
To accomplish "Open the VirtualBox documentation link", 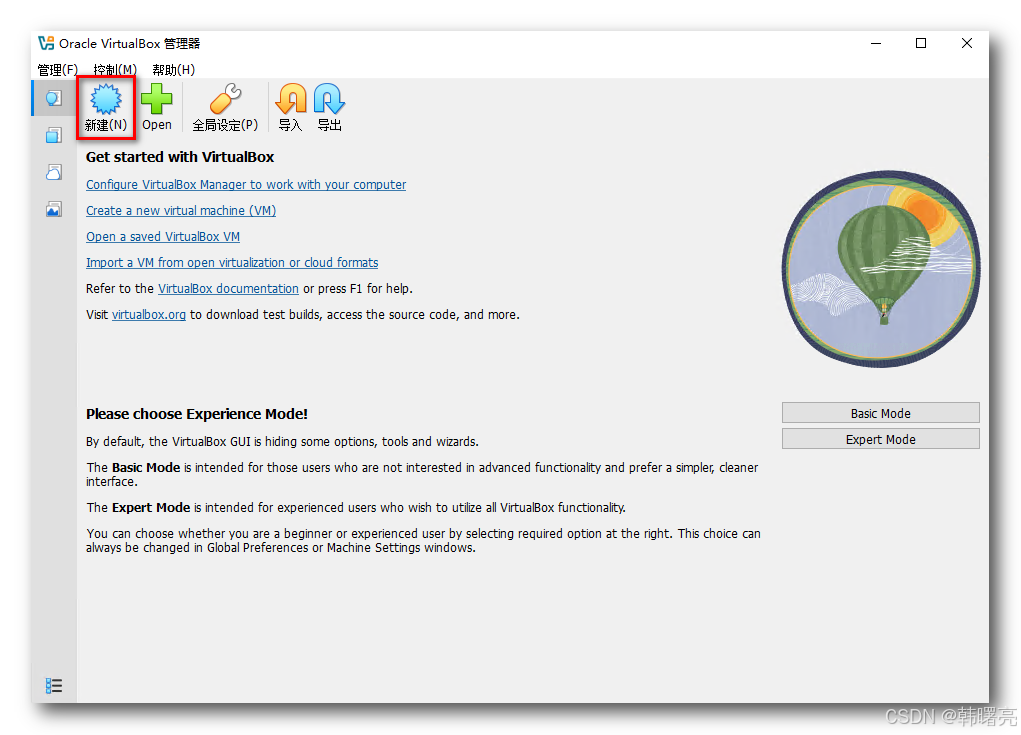I will click(x=229, y=288).
